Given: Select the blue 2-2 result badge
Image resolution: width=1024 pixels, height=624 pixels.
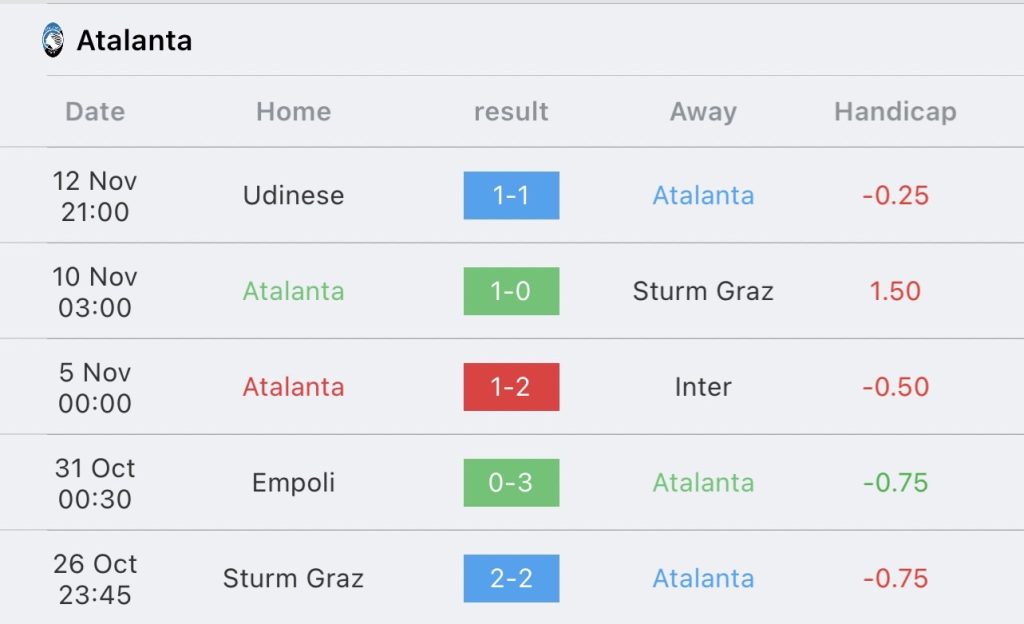Looking at the screenshot, I should [511, 578].
